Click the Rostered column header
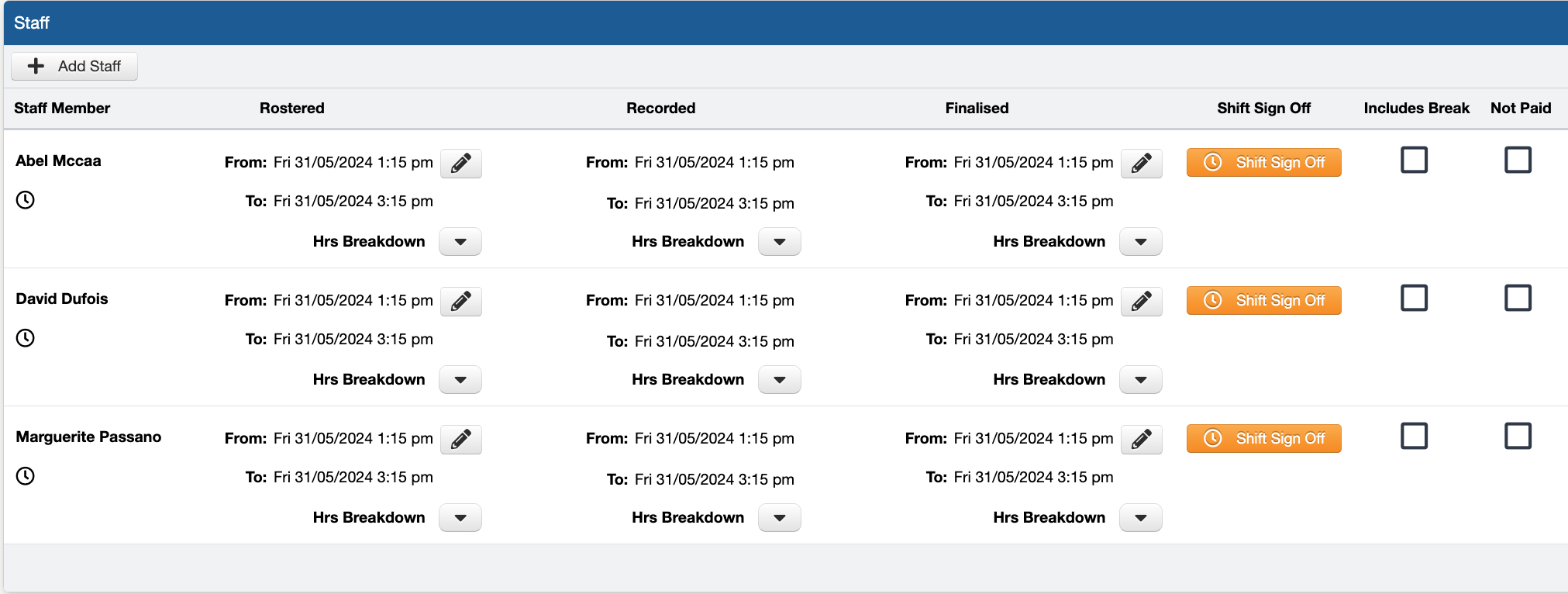Image resolution: width=1568 pixels, height=594 pixels. 292,108
